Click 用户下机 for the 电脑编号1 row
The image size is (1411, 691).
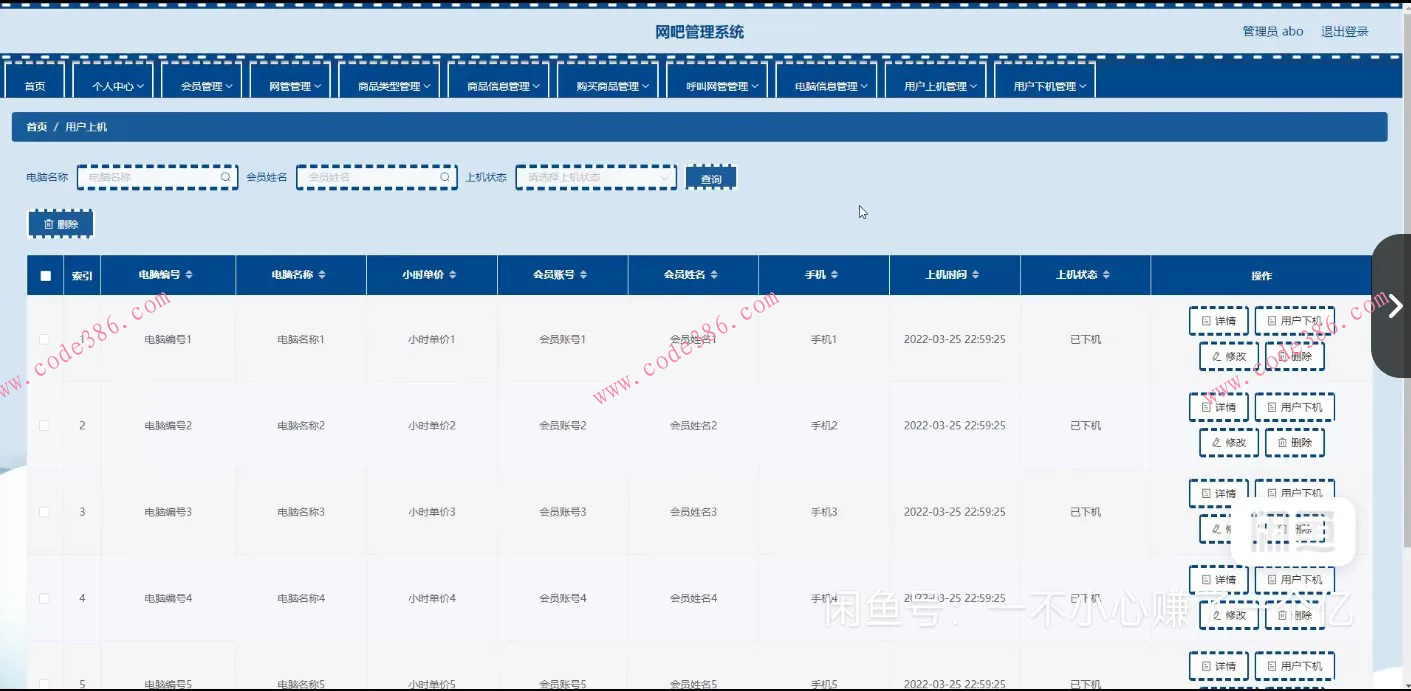1294,321
